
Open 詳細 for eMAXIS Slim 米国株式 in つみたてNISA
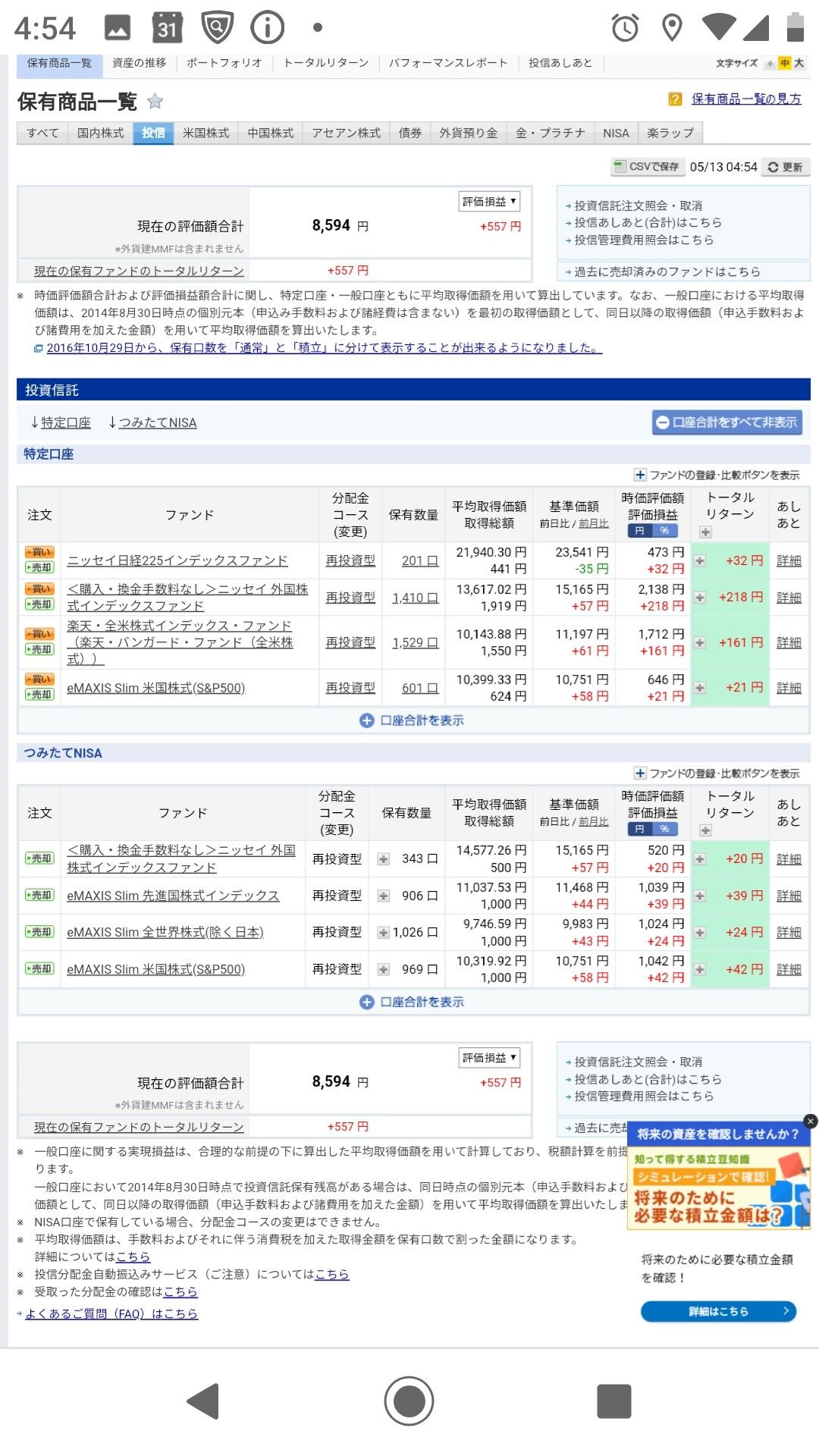pyautogui.click(x=789, y=969)
